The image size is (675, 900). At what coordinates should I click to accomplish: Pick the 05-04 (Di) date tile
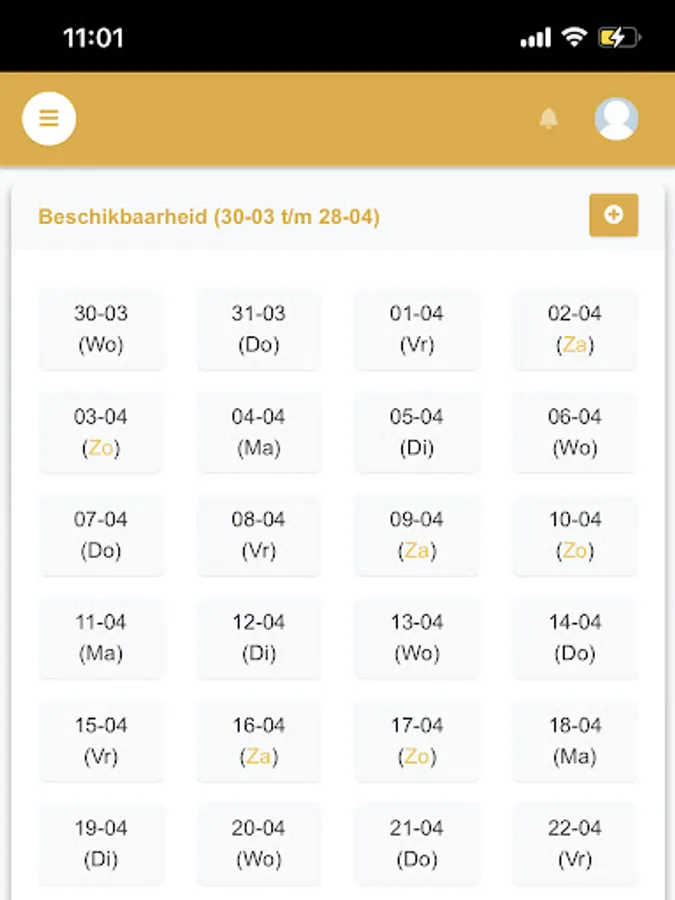click(x=416, y=432)
